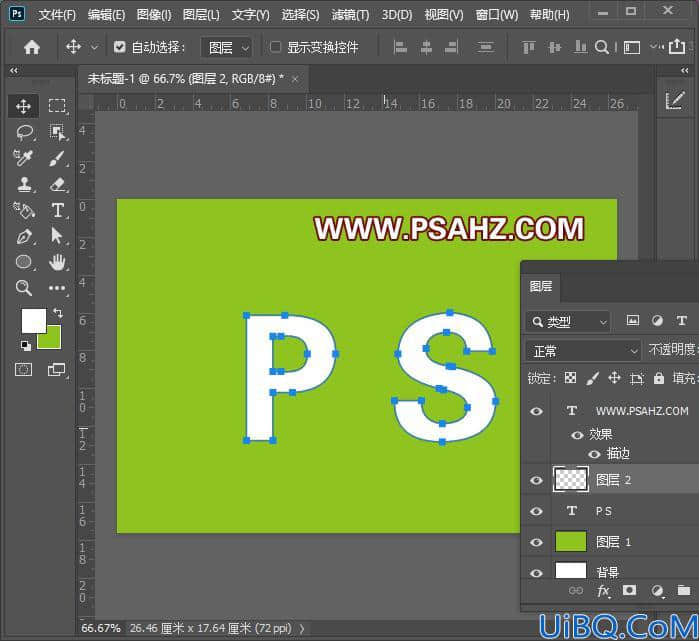Open the 图层 auto-select dropdown
The image size is (699, 641).
[x=227, y=47]
